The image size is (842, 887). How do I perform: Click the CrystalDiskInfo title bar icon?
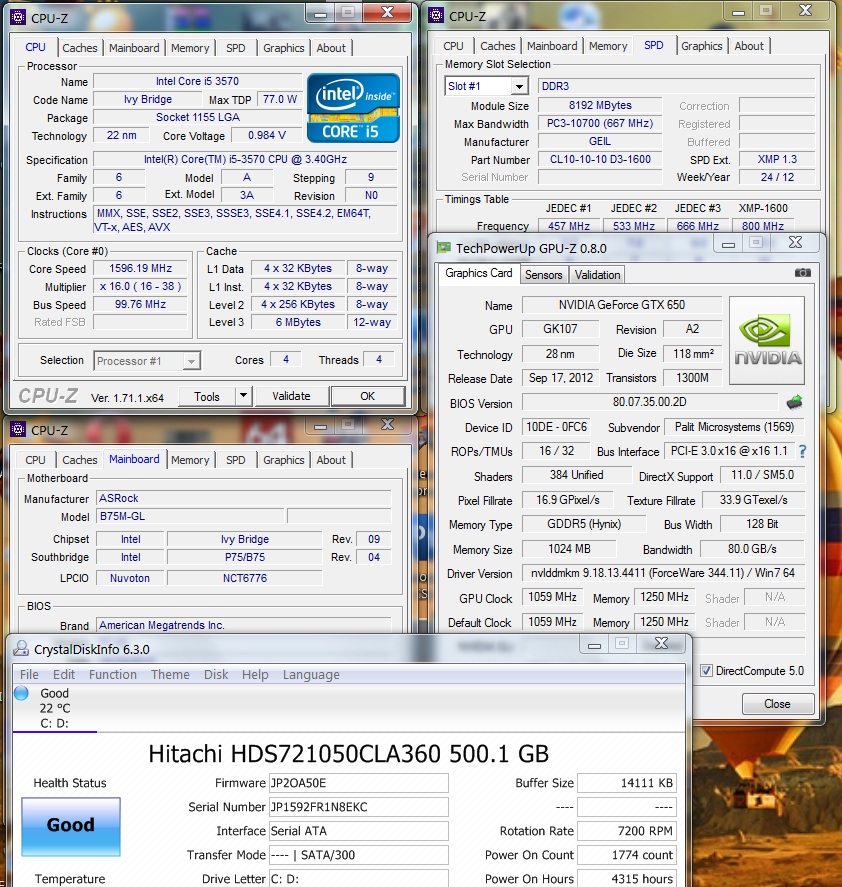(21, 649)
